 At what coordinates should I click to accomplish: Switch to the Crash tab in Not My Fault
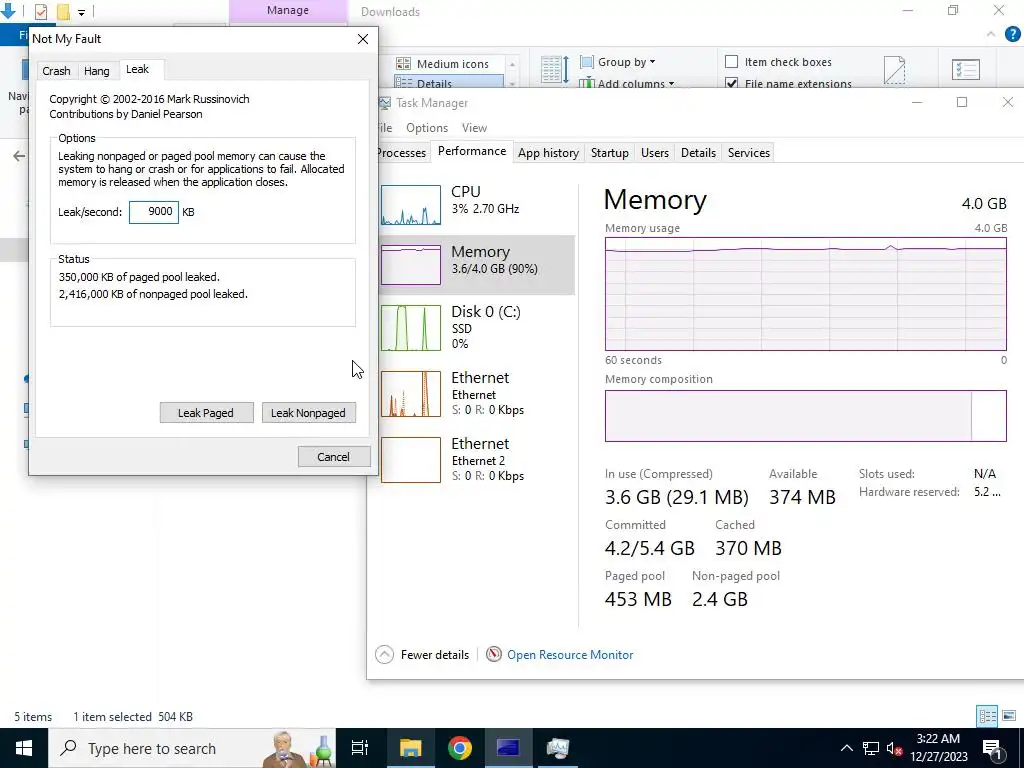pos(56,71)
